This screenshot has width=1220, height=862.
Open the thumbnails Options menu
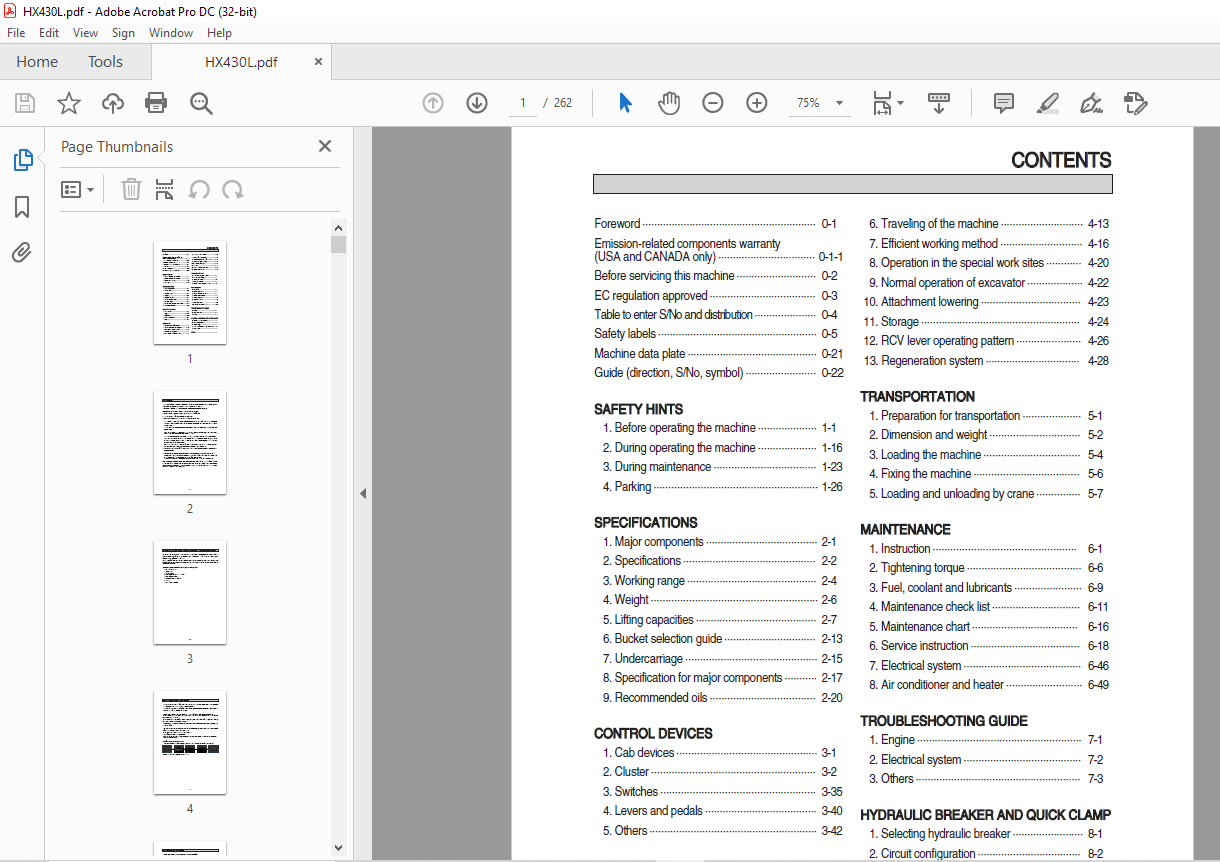(x=77, y=190)
